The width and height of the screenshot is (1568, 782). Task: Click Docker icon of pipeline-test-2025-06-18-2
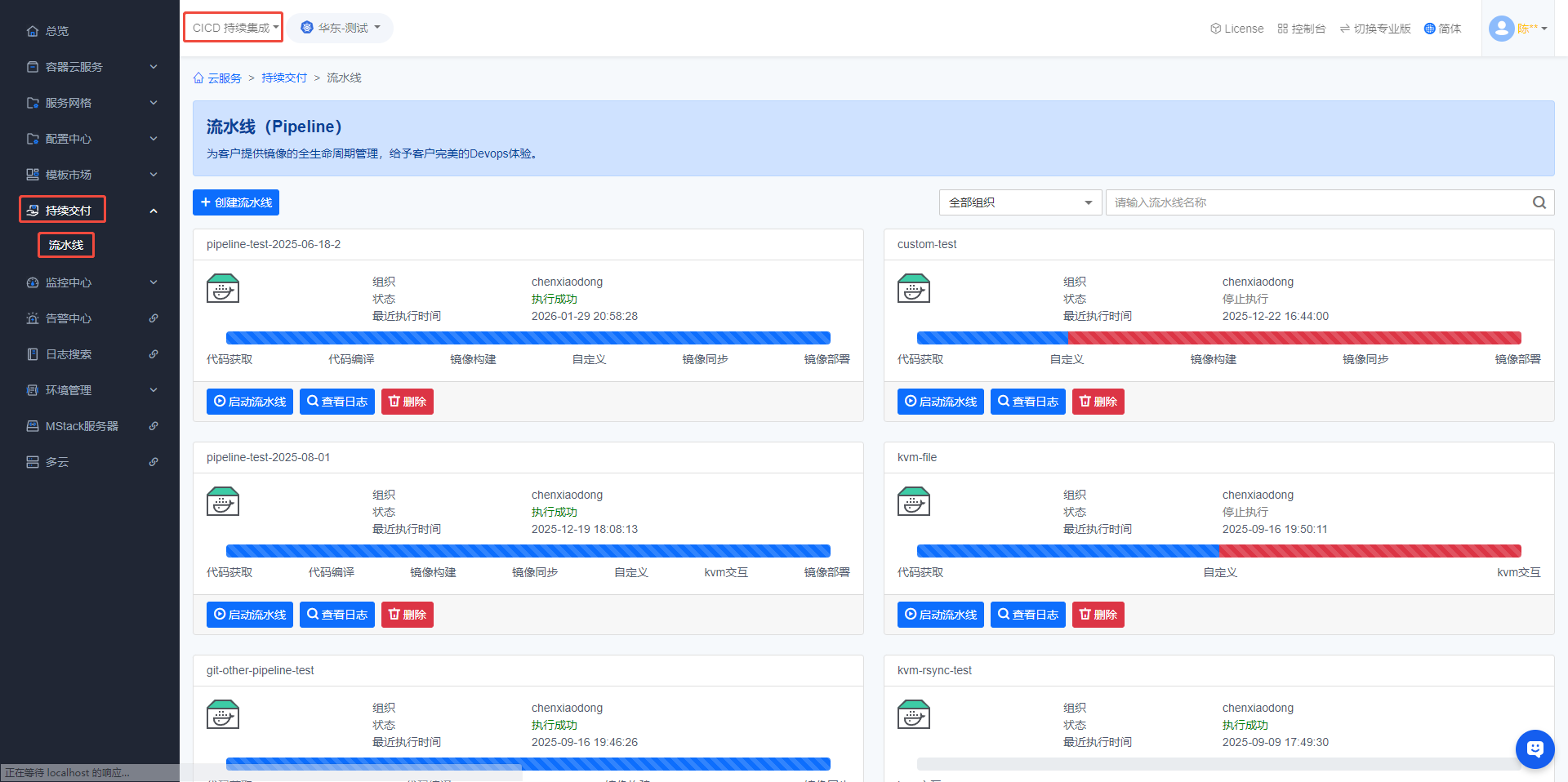[x=223, y=289]
